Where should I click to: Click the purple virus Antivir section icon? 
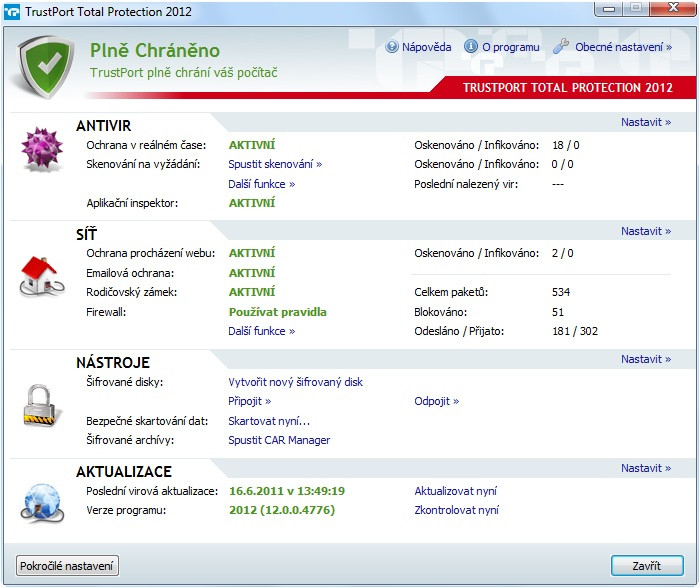coord(42,149)
